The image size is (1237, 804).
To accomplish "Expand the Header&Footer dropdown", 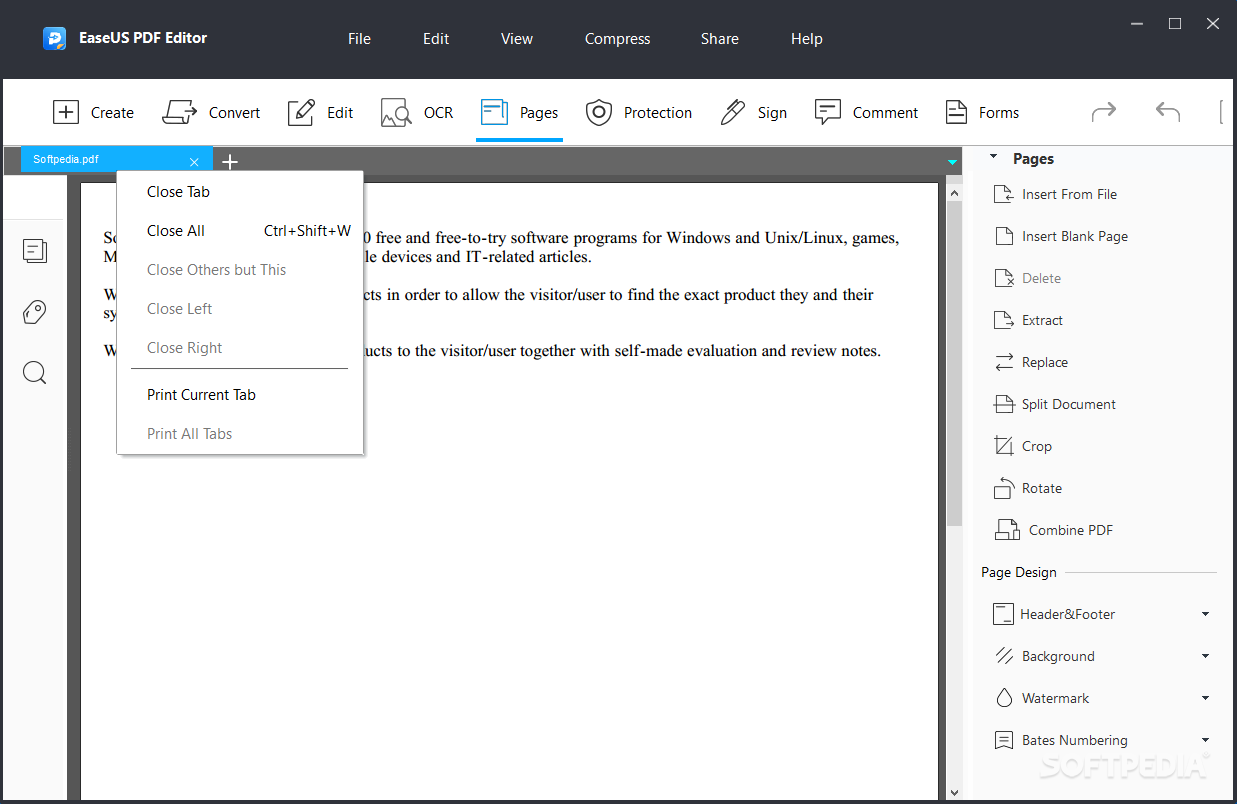I will 1205,614.
